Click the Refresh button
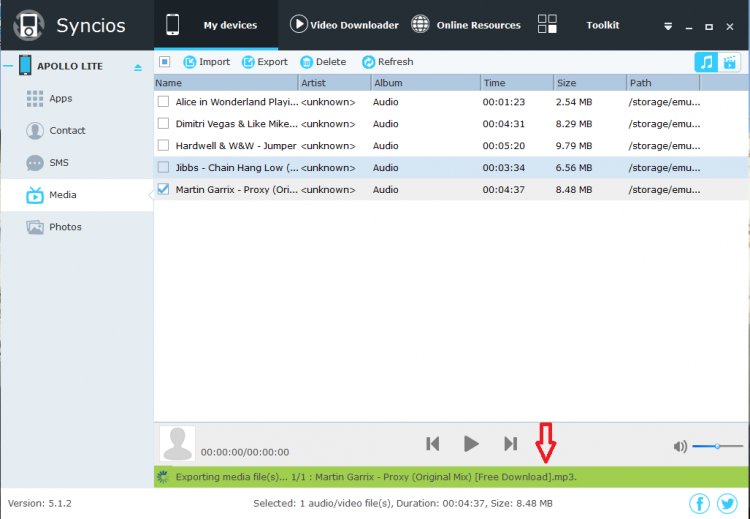Screen dimensions: 750x519 (387, 62)
